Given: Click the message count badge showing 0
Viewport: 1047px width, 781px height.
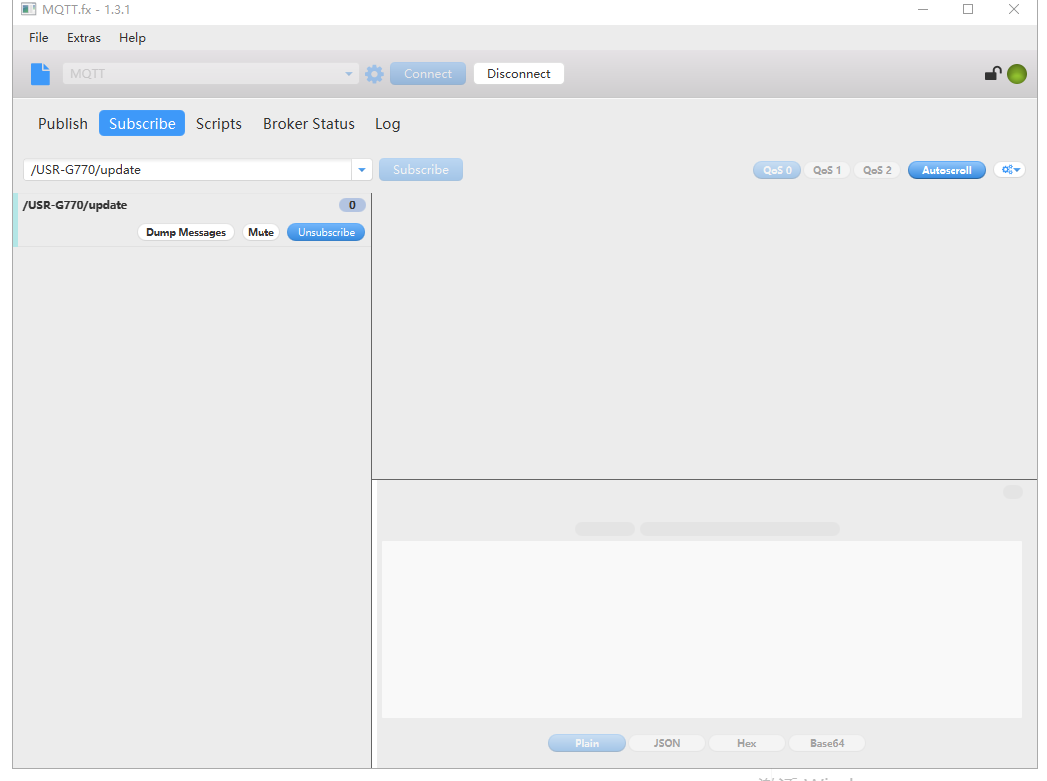Looking at the screenshot, I should click(x=352, y=205).
